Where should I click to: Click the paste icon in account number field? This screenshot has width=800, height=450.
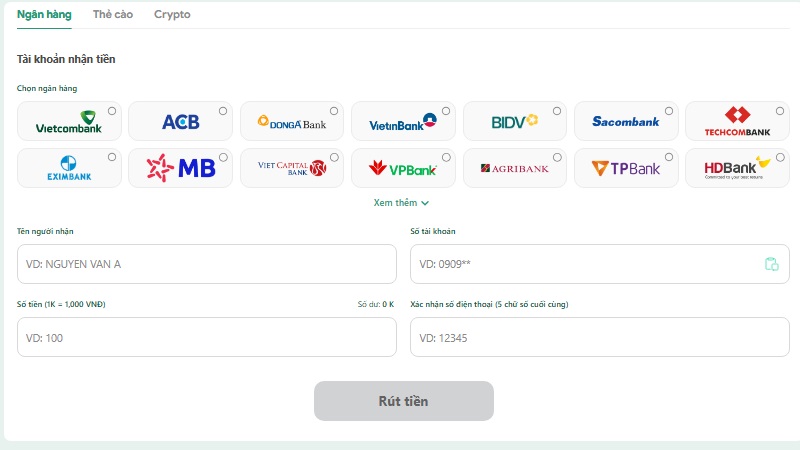(x=771, y=264)
